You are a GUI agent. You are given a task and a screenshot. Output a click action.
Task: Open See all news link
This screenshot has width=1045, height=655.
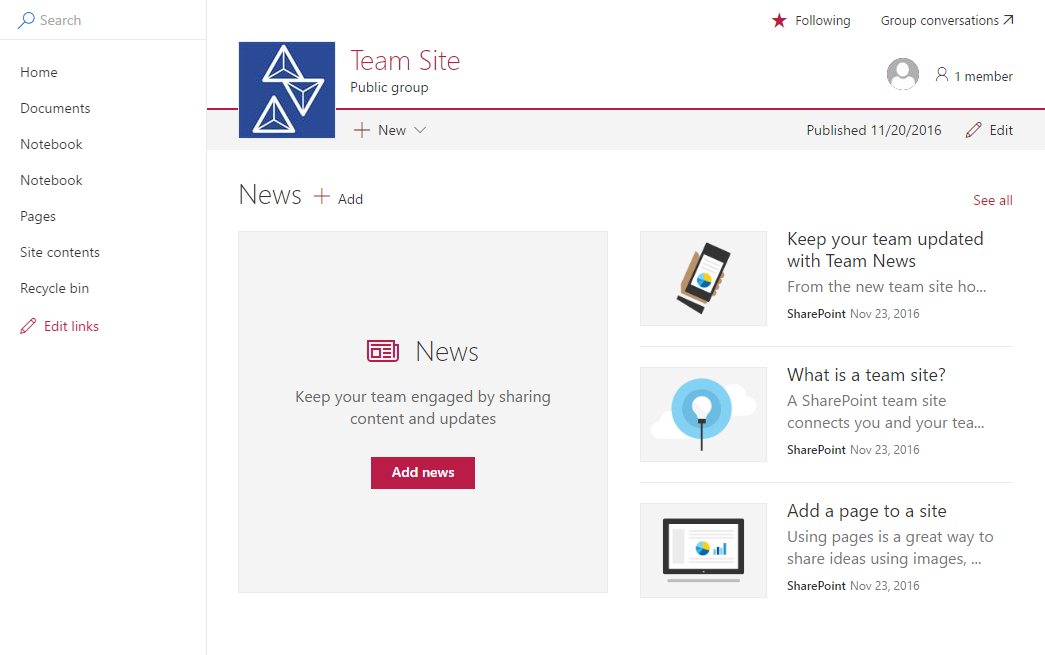(992, 200)
